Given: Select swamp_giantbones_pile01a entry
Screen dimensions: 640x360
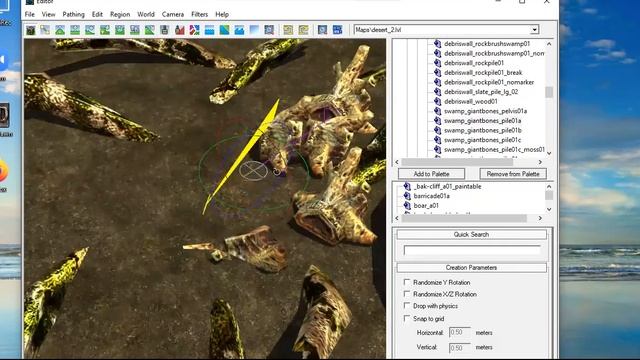Looking at the screenshot, I should click(482, 121).
